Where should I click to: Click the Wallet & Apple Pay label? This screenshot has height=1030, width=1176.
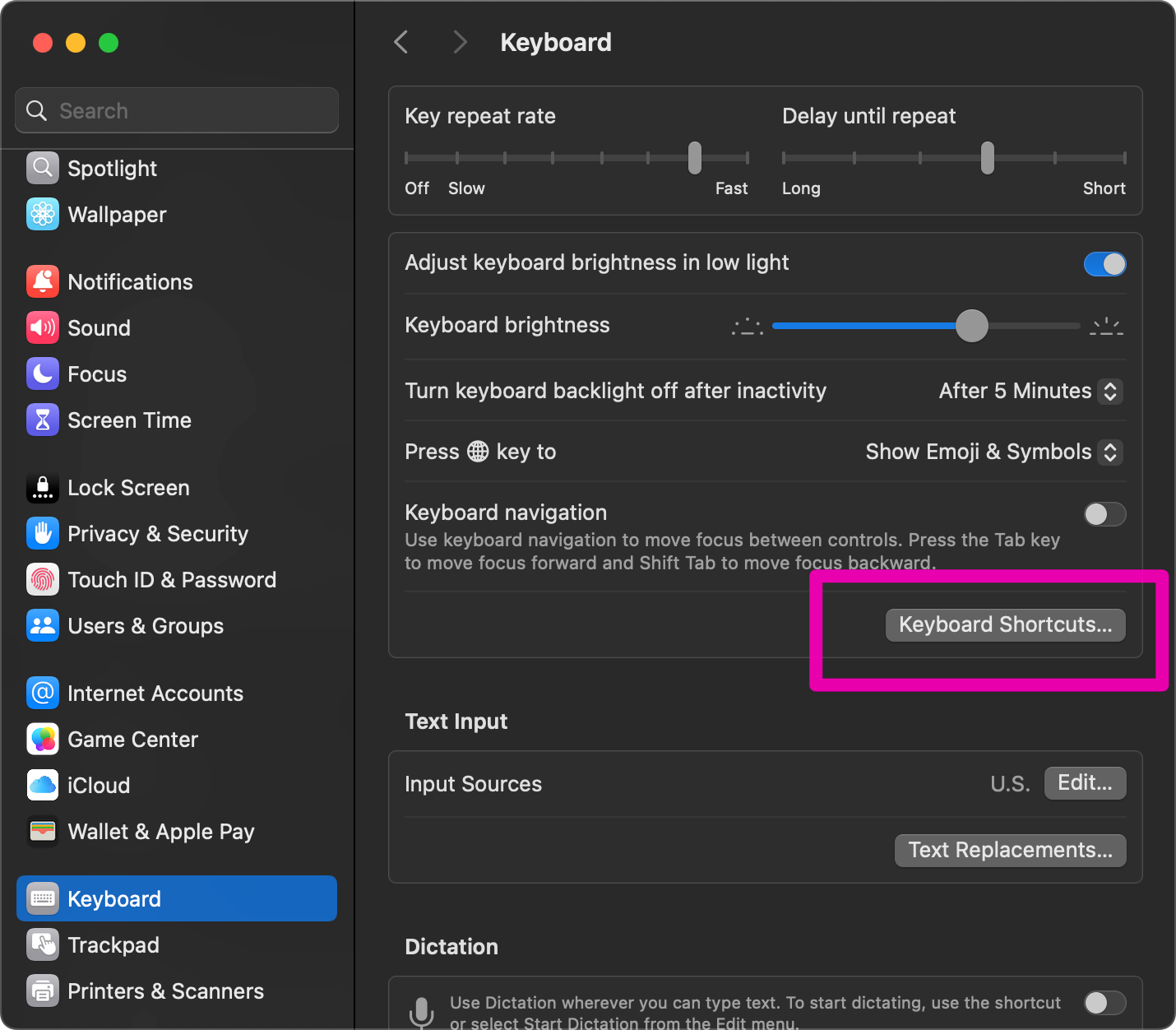pos(161,831)
